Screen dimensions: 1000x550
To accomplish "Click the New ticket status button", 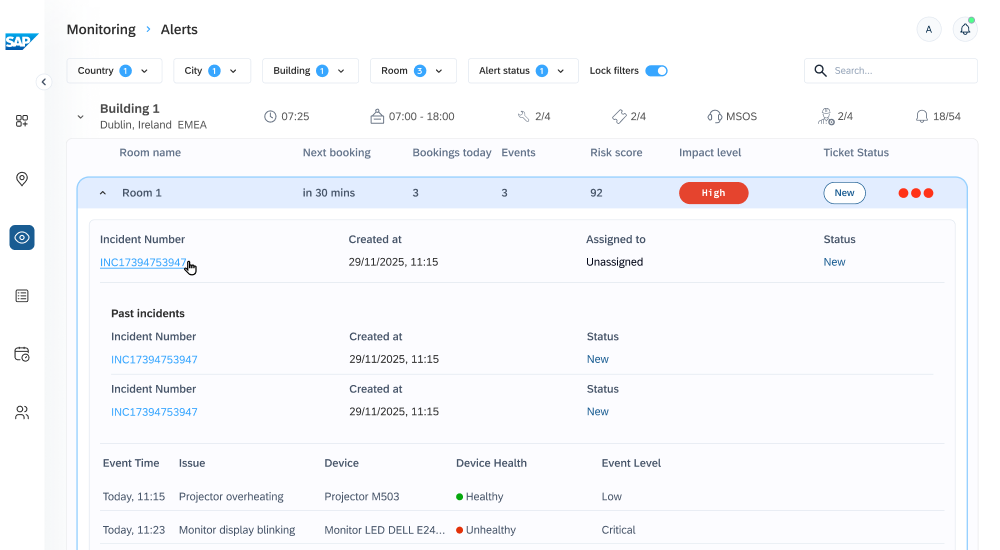I will click(x=844, y=193).
